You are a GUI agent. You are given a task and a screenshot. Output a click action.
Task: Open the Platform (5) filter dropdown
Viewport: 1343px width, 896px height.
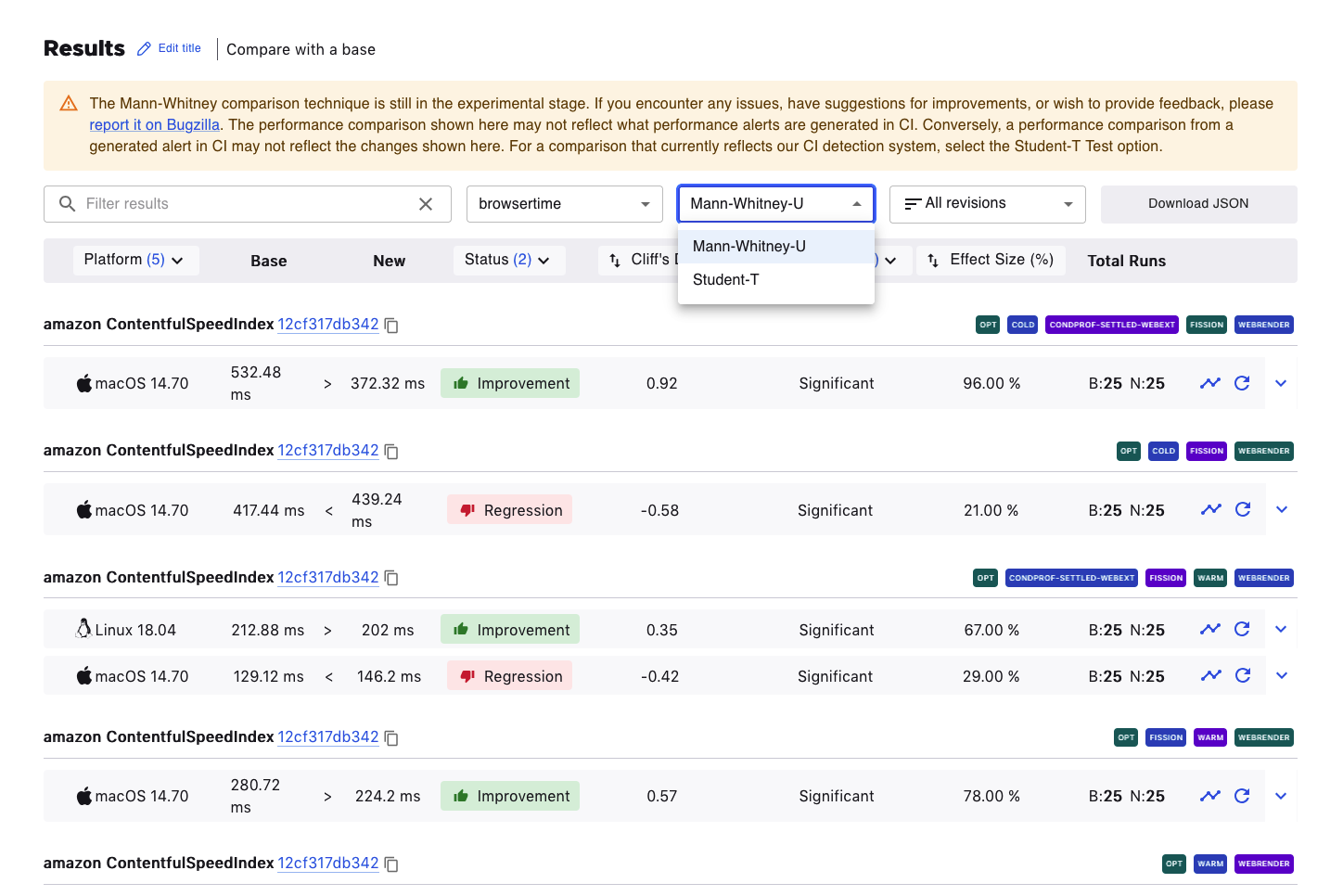[x=134, y=260]
